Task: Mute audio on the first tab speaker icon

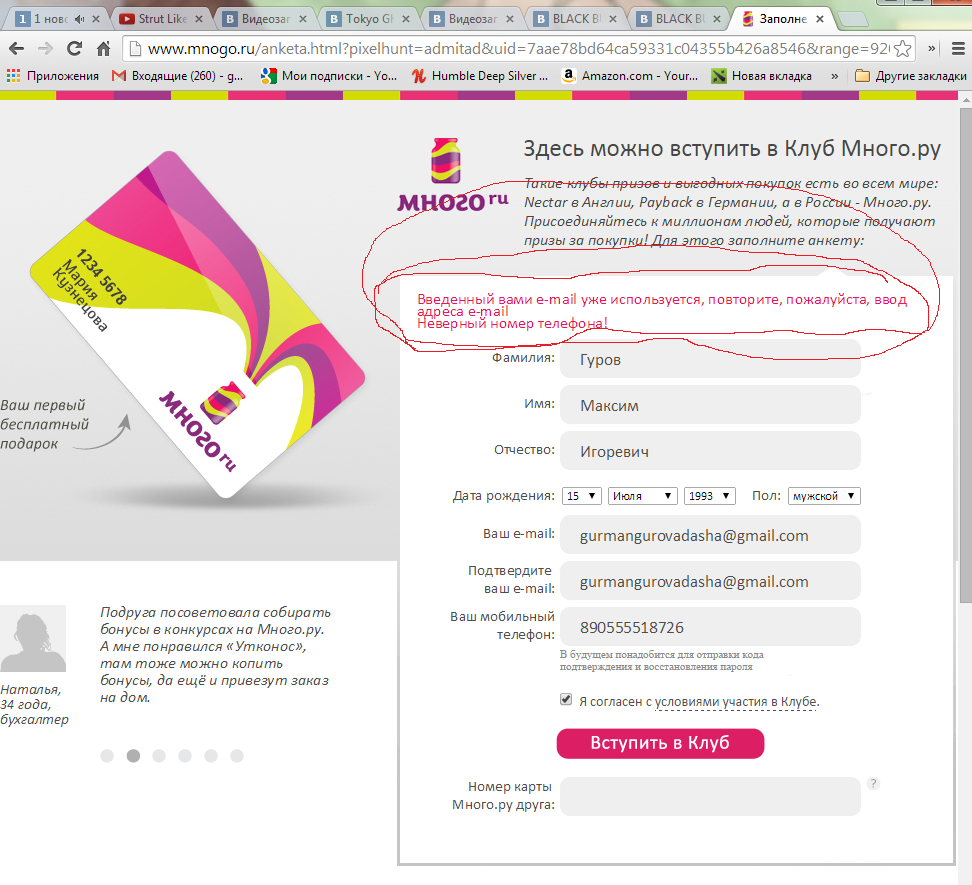Action: (79, 19)
